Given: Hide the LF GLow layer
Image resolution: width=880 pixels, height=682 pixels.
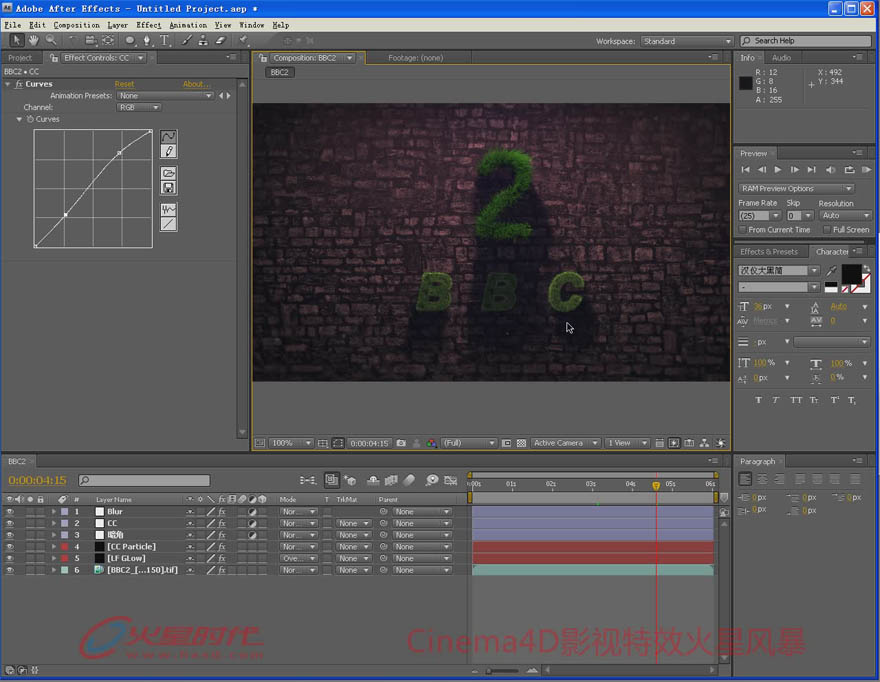Looking at the screenshot, I should (x=10, y=559).
